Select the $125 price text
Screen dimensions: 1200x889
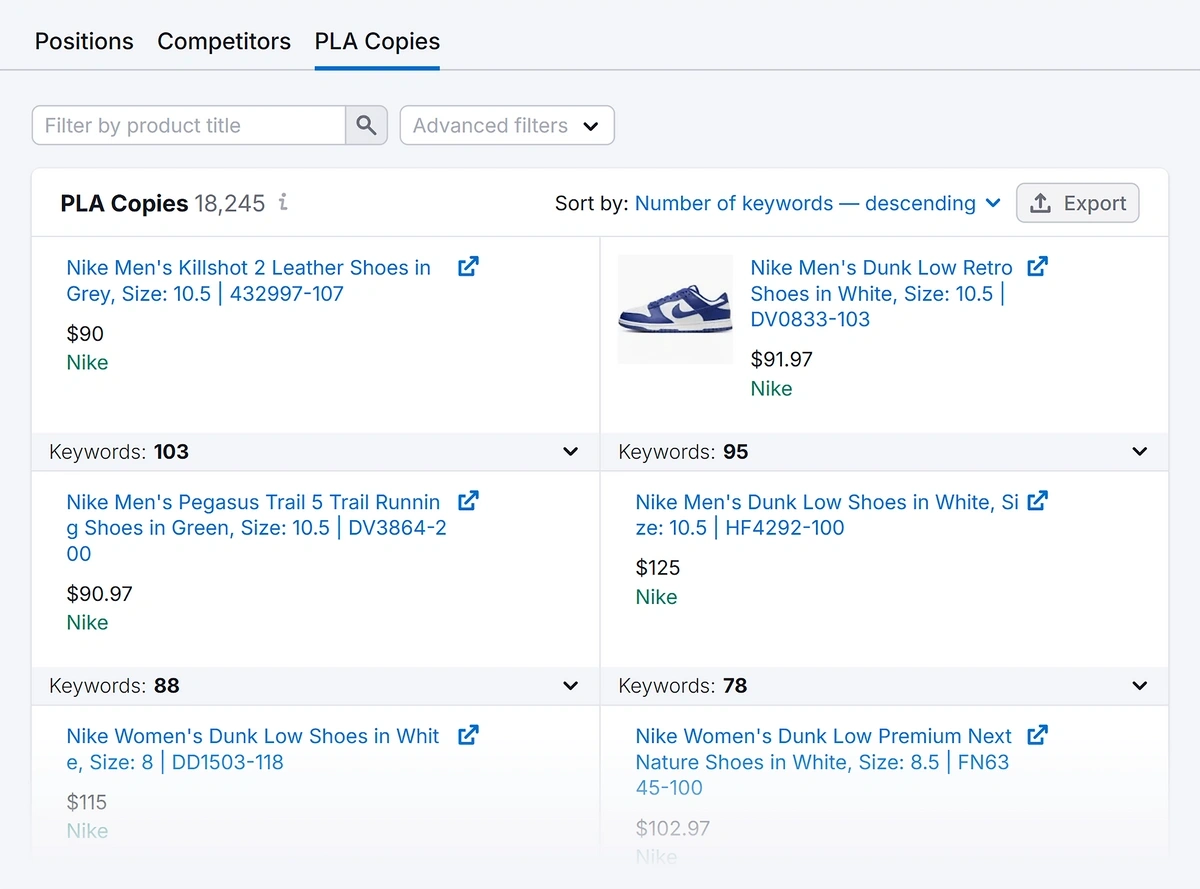(658, 568)
